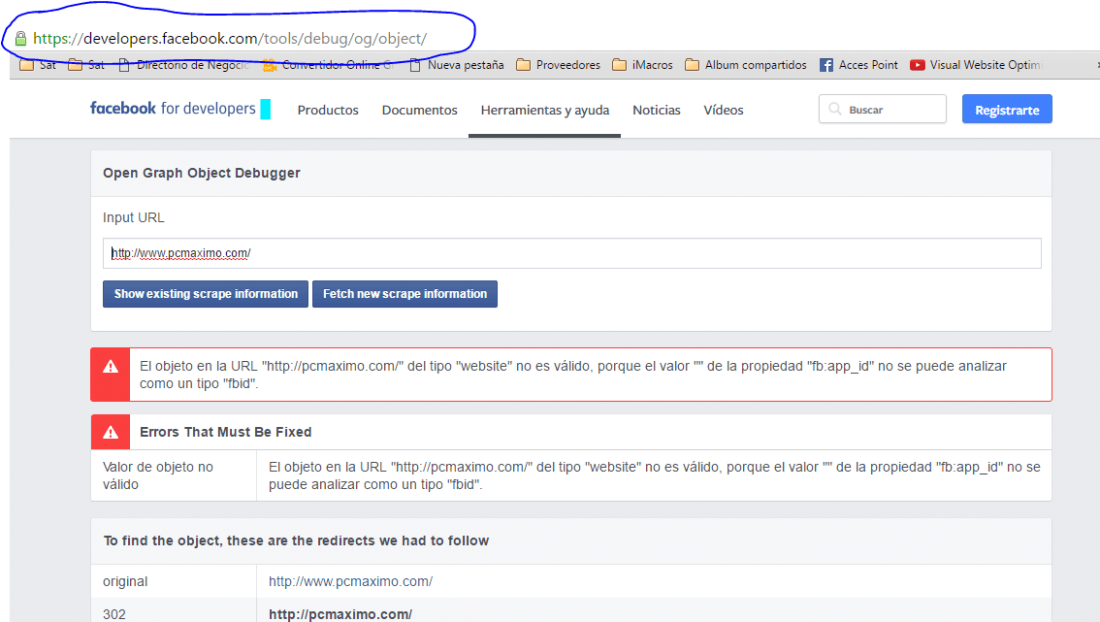Click the green padlock secure site icon
The image size is (1100, 622).
21,39
